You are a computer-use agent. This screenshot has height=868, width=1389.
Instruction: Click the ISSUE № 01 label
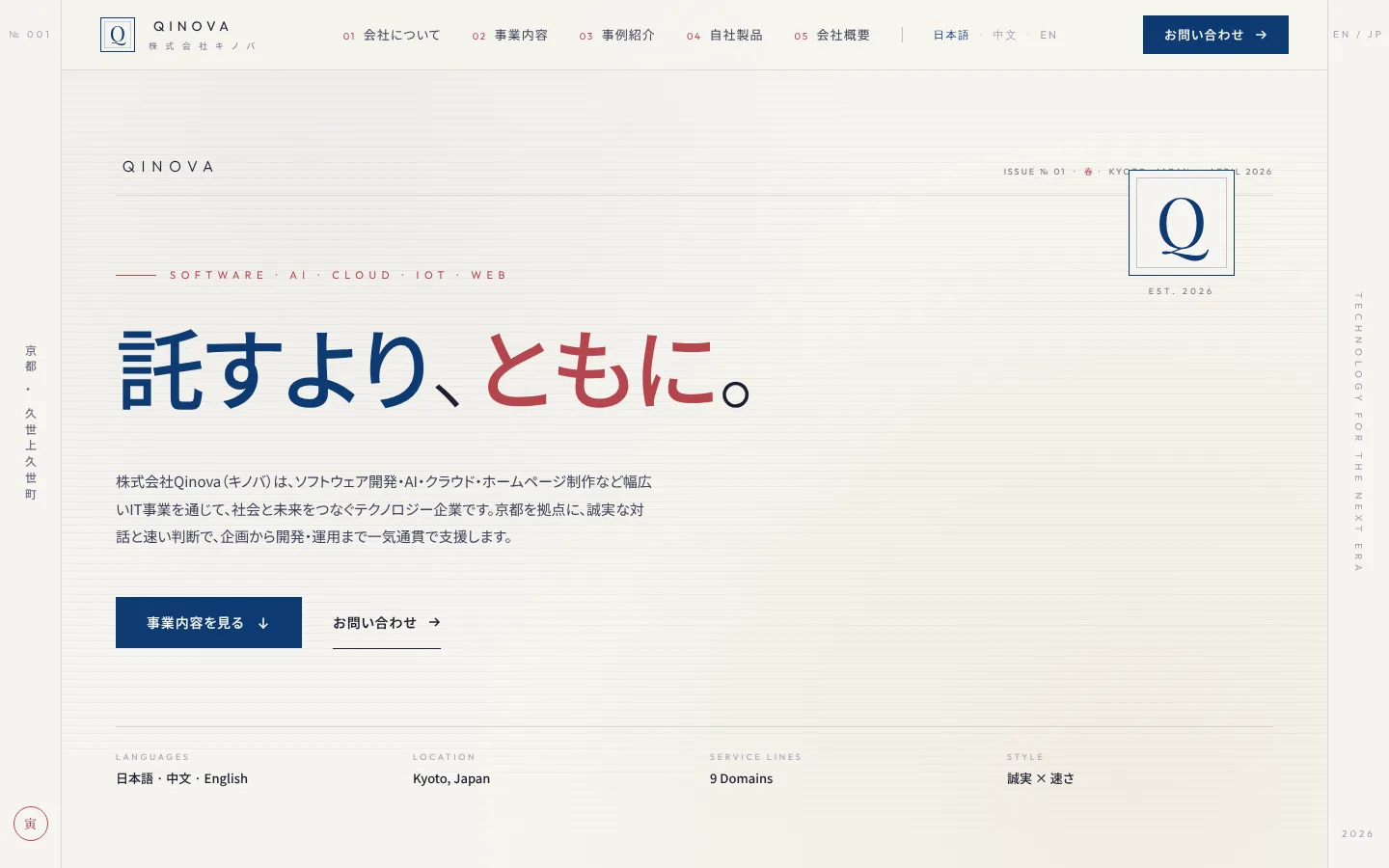(1034, 172)
